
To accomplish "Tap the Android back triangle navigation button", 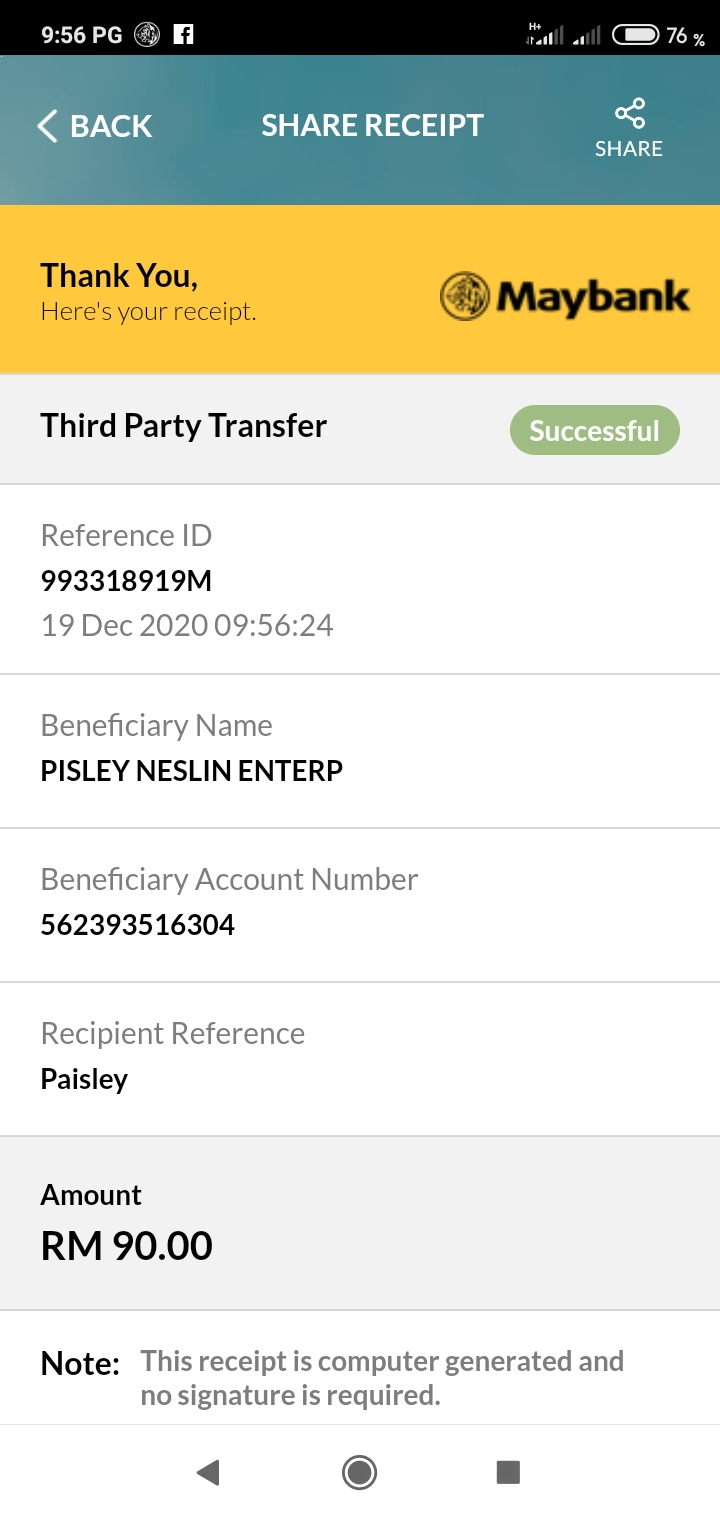I will click(x=208, y=1472).
